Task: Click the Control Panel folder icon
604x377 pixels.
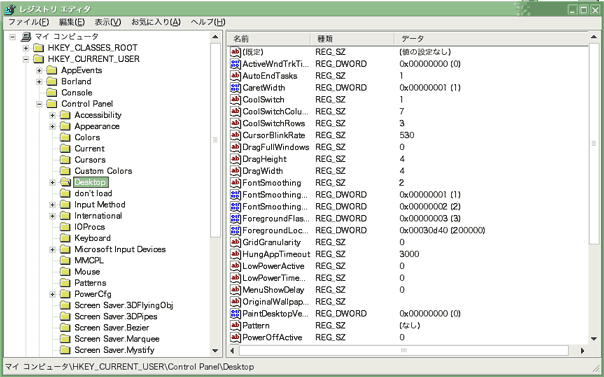Action: pyautogui.click(x=52, y=104)
